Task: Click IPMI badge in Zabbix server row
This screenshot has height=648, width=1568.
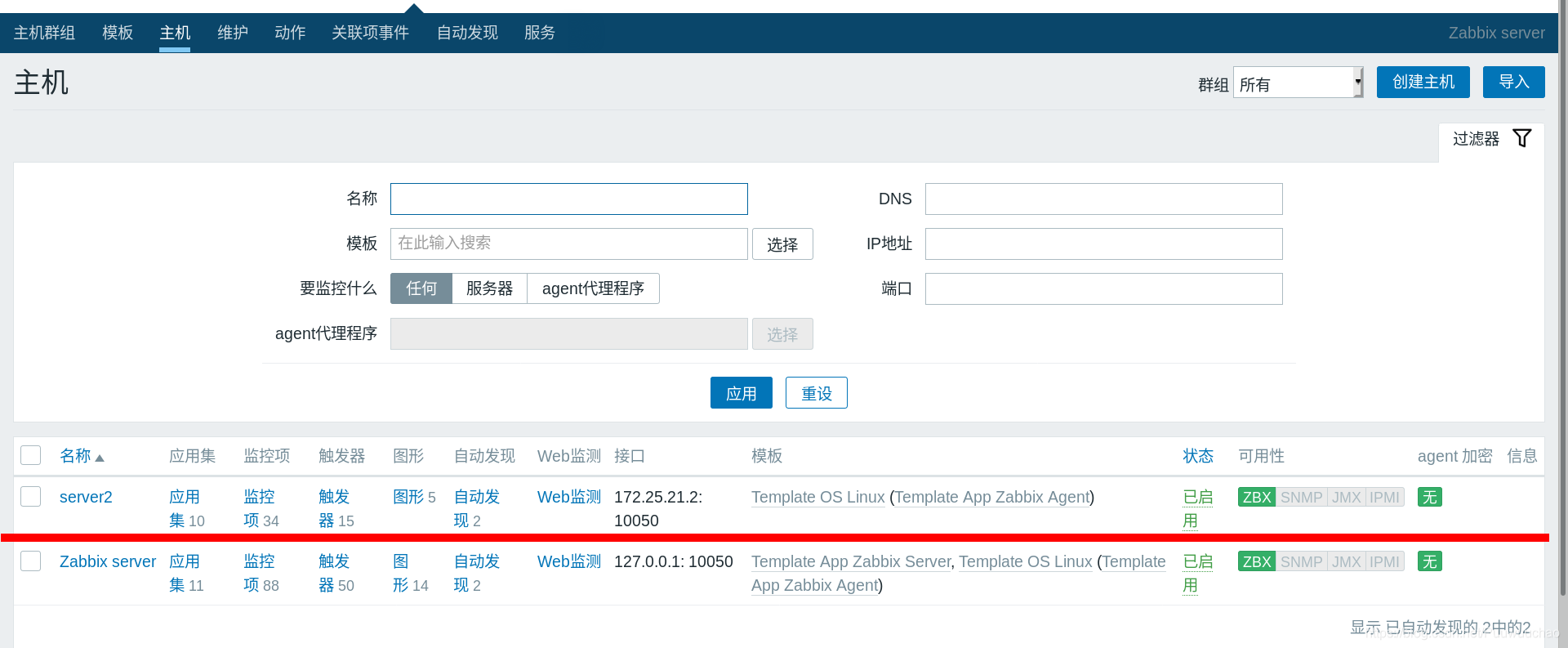Action: tap(1384, 561)
